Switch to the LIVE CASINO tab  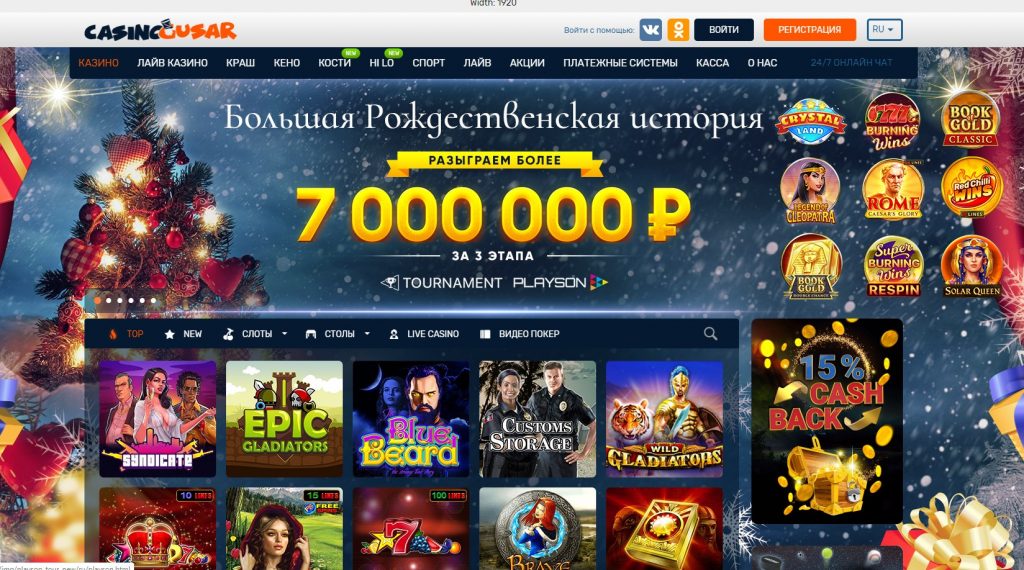pyautogui.click(x=424, y=334)
